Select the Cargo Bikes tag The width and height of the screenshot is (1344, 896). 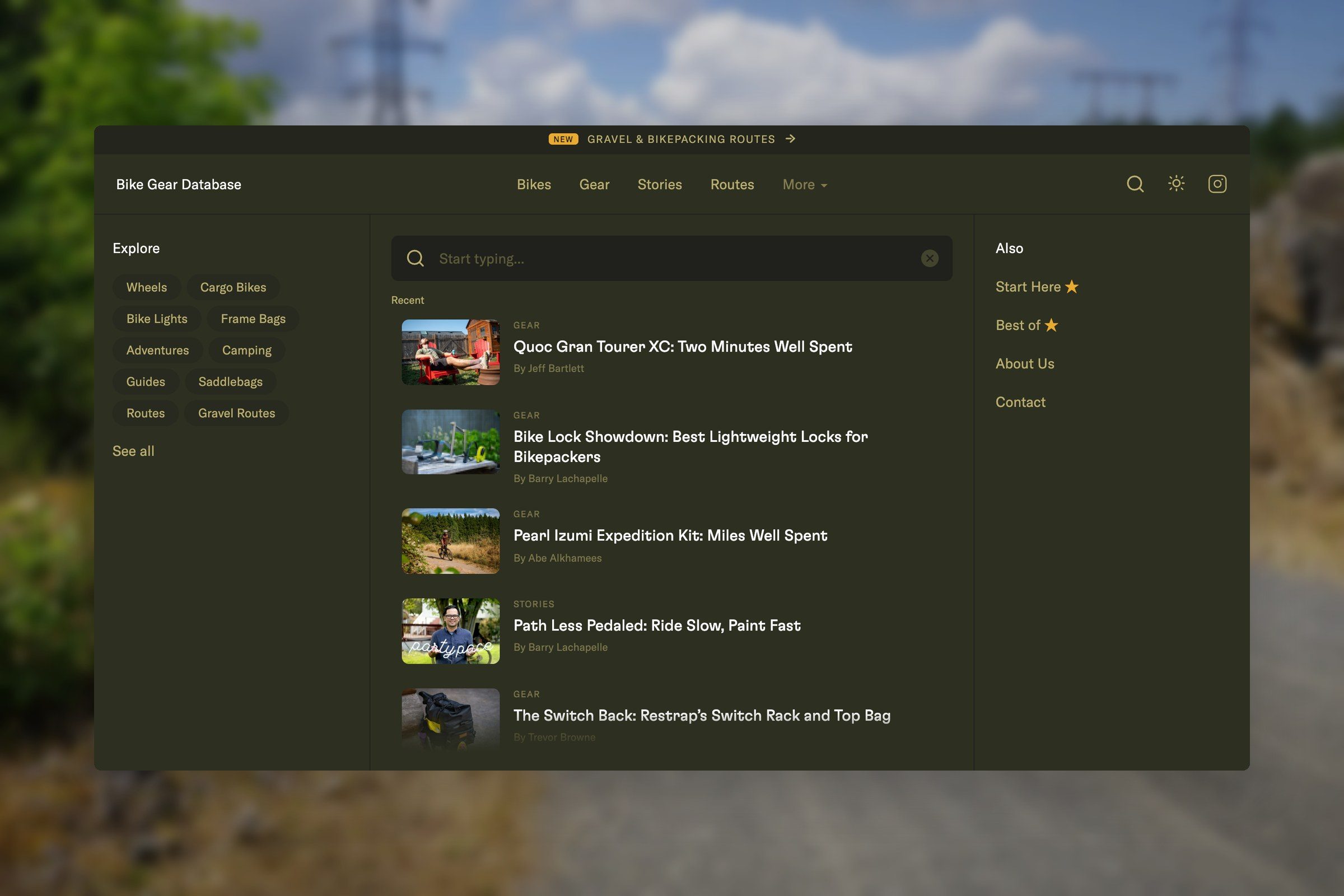click(233, 287)
